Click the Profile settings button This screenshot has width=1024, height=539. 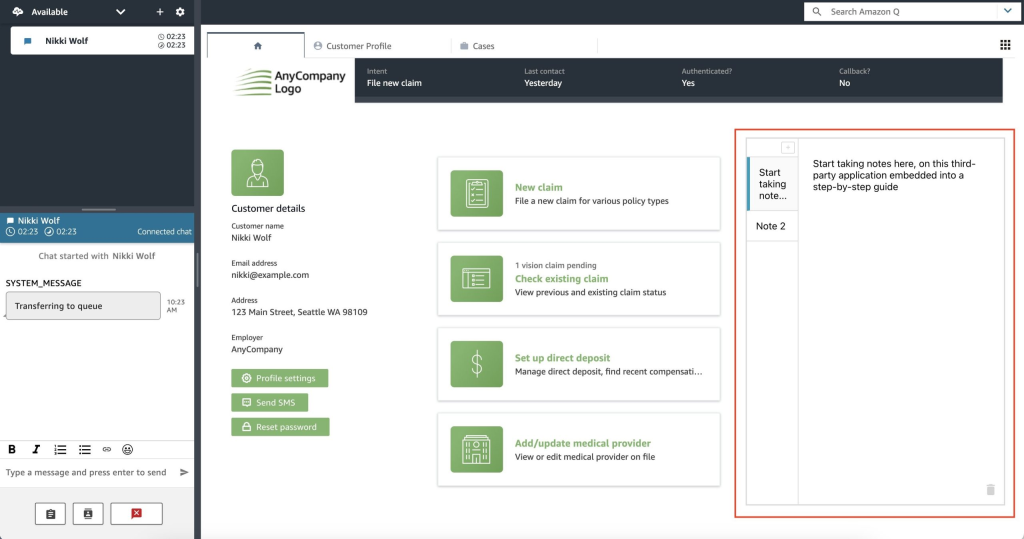tap(280, 378)
